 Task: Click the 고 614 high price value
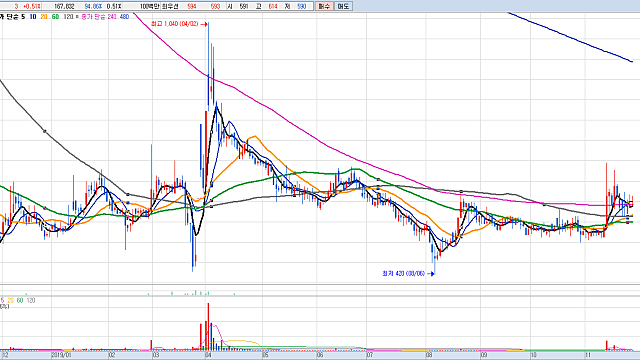tap(273, 6)
